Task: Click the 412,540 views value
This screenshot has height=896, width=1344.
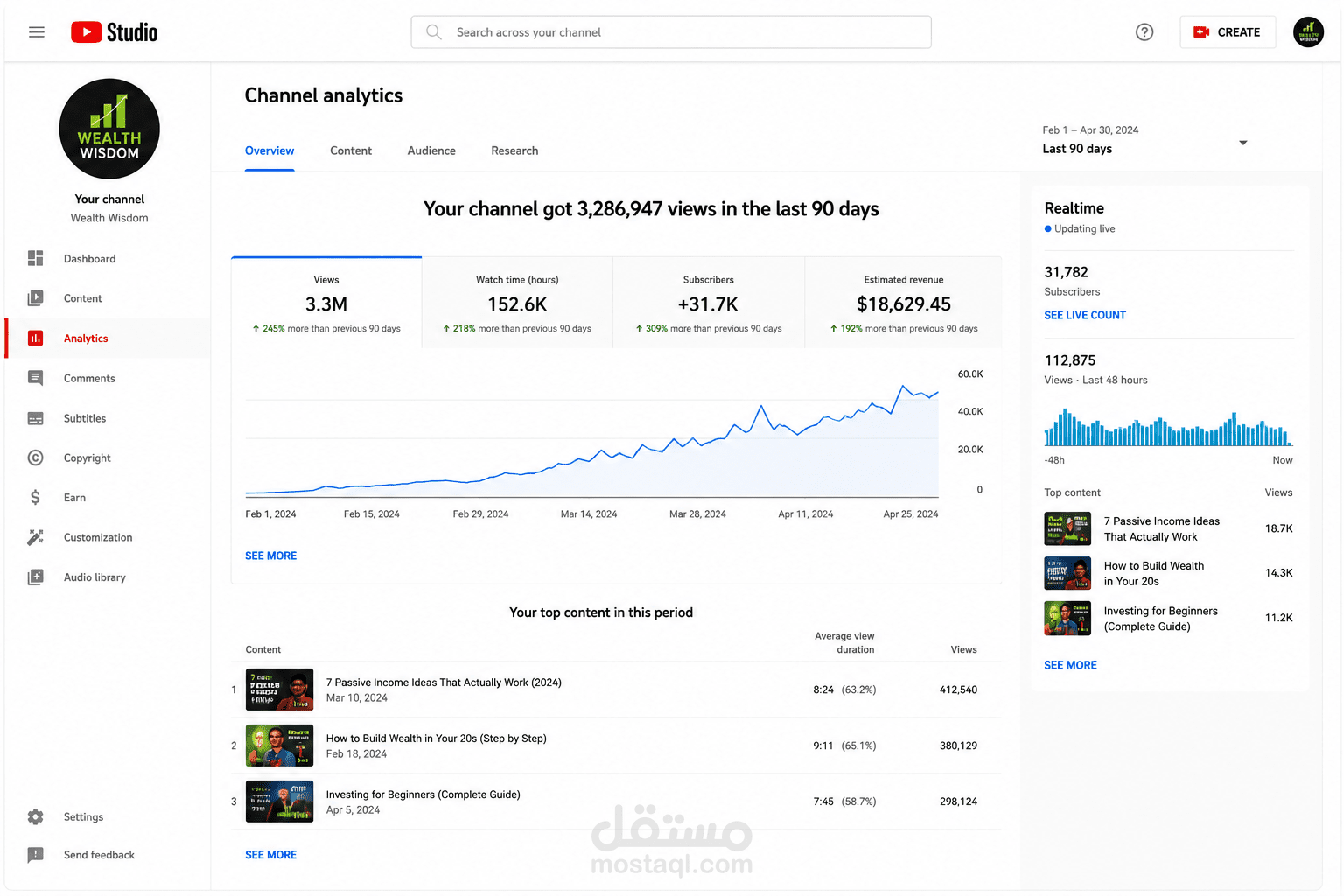Action: tap(958, 689)
